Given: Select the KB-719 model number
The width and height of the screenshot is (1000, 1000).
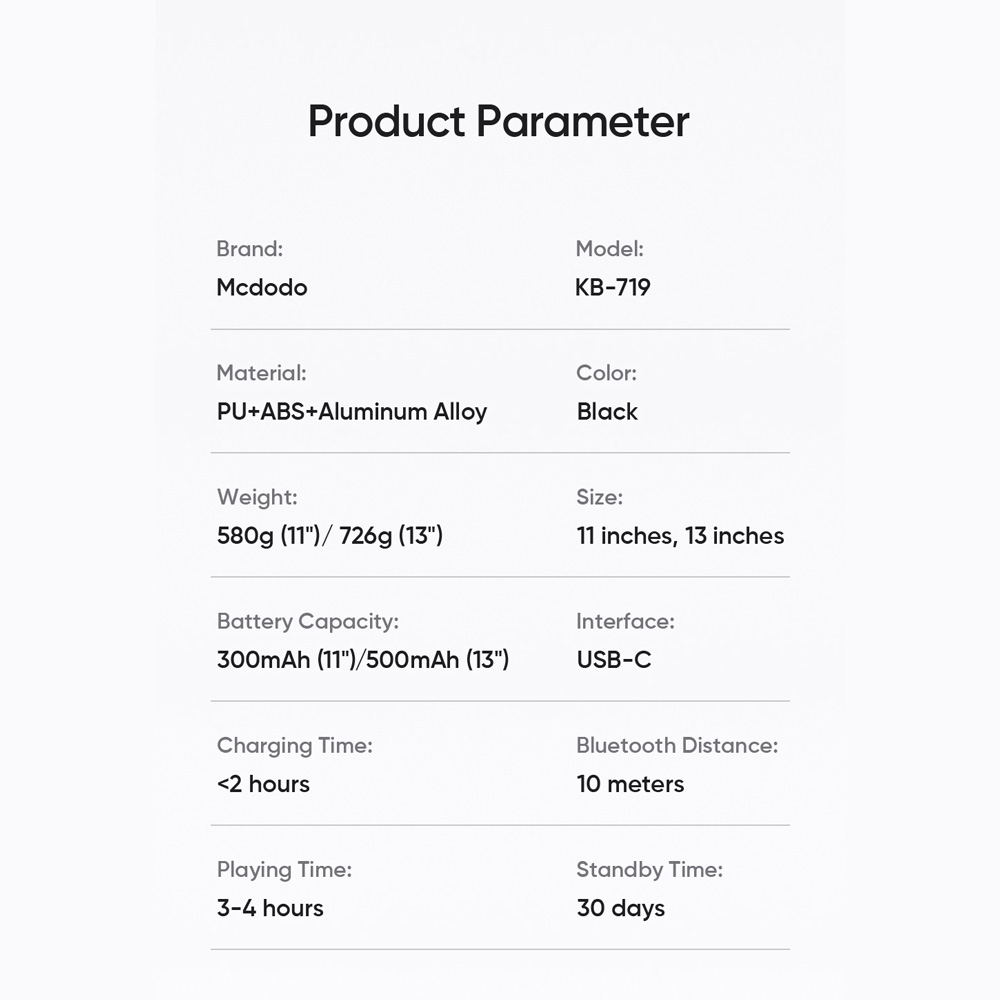Looking at the screenshot, I should [x=613, y=288].
